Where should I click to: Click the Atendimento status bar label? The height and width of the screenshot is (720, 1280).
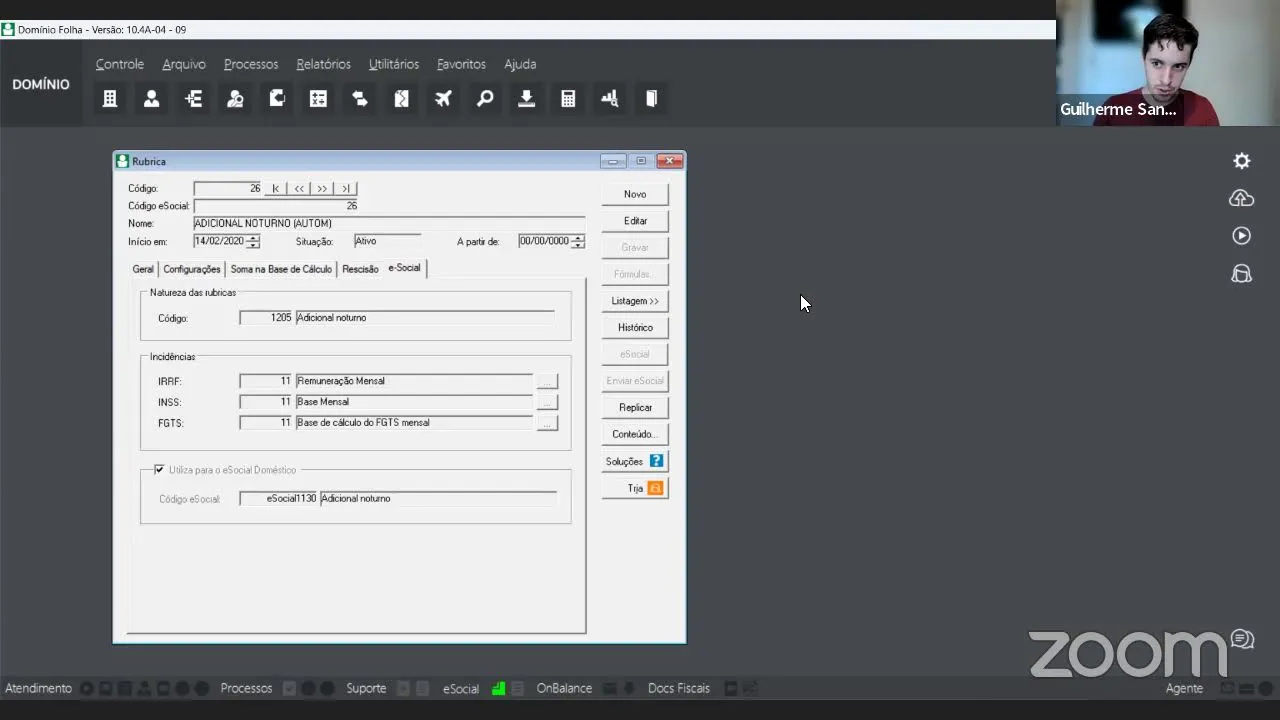[x=38, y=688]
